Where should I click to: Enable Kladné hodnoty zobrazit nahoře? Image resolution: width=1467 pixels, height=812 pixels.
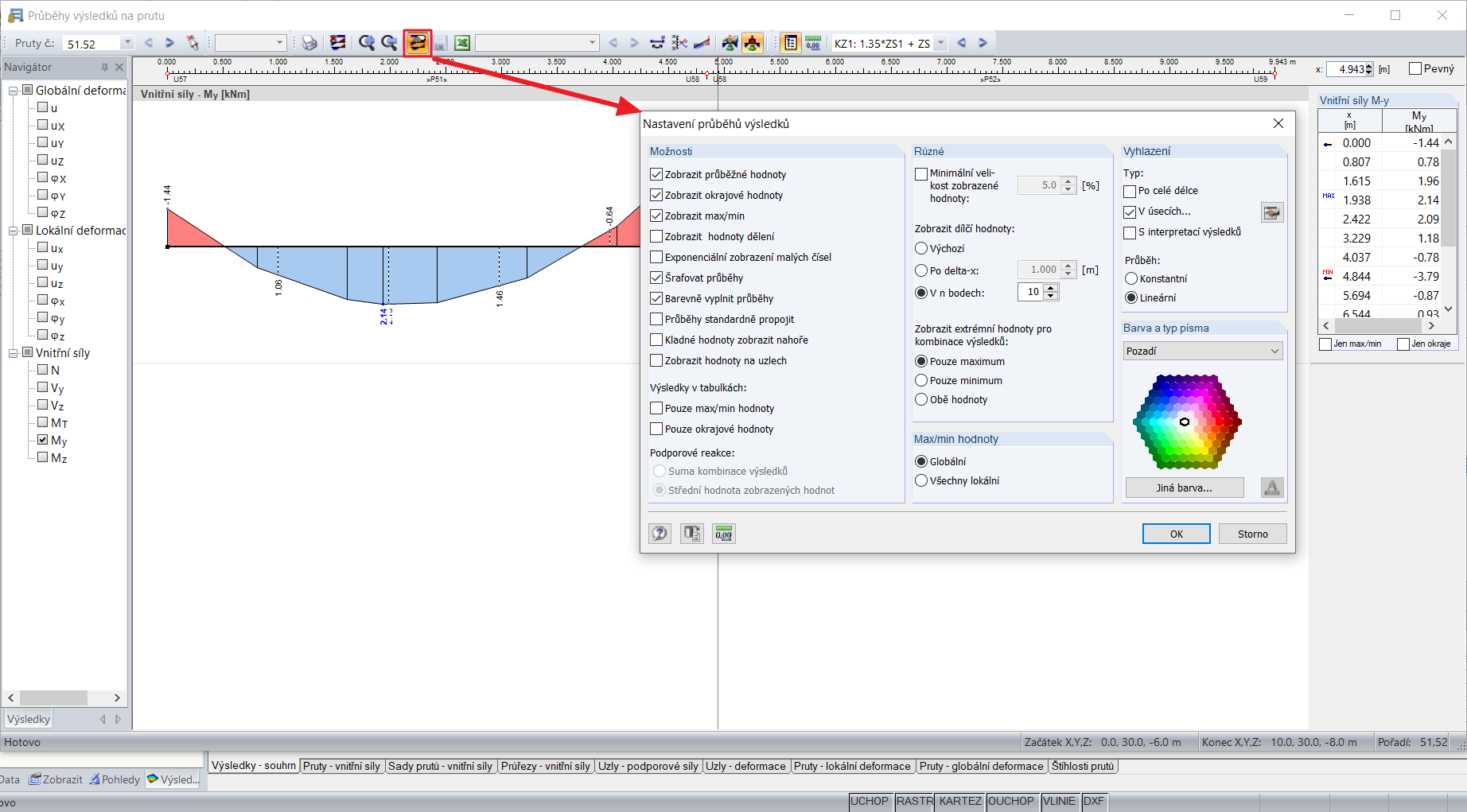click(x=656, y=340)
